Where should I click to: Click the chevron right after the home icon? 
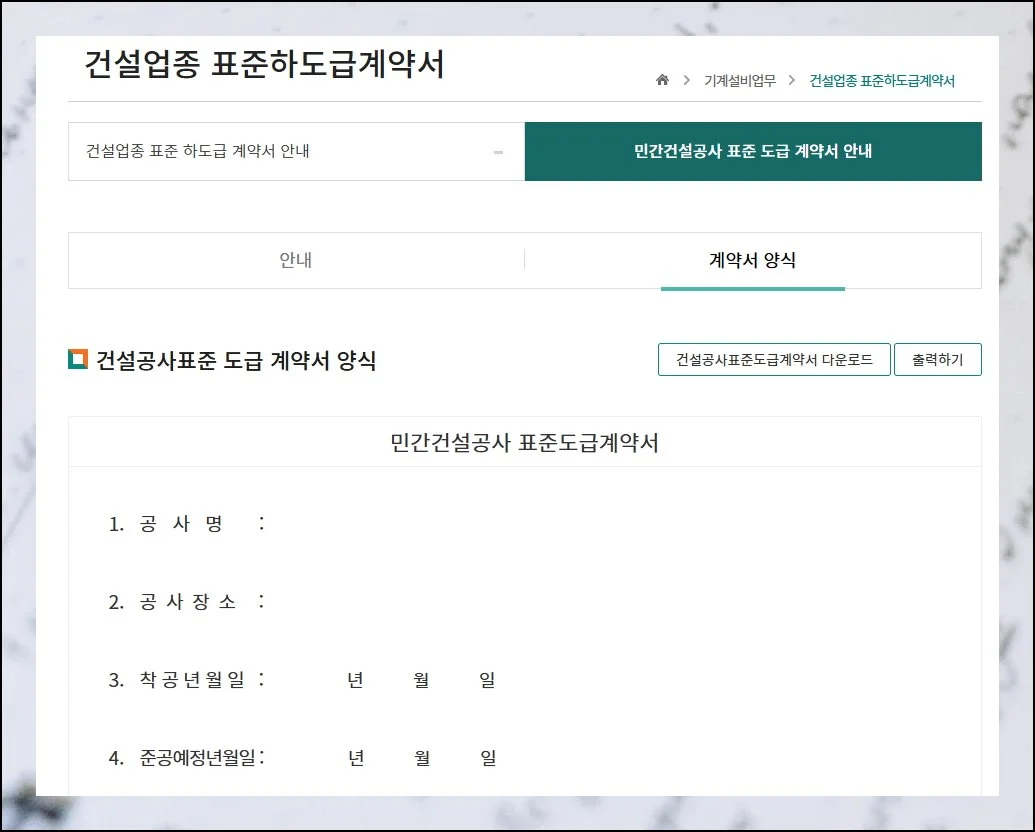[x=687, y=81]
